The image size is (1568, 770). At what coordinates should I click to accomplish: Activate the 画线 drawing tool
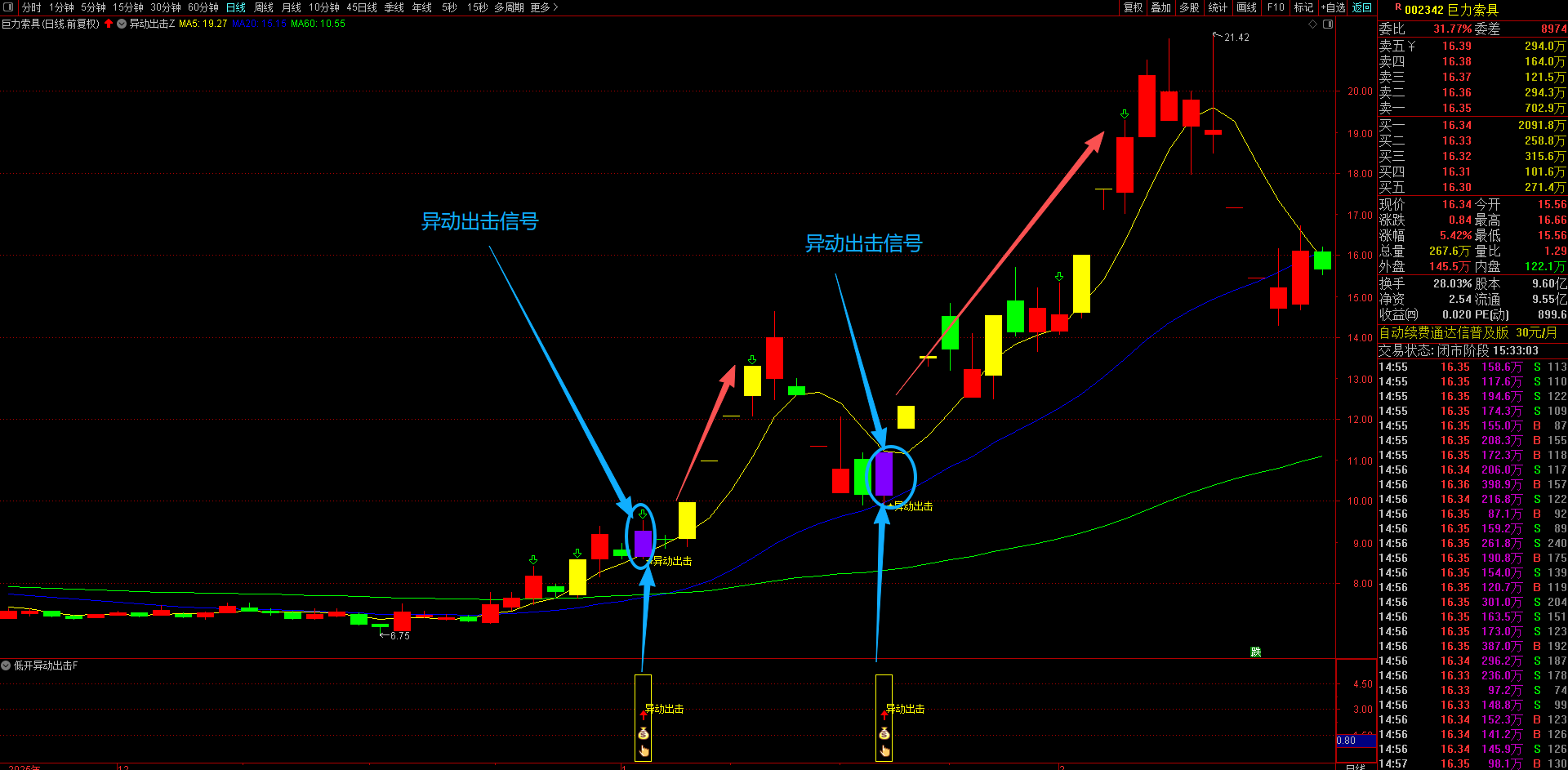(1247, 7)
